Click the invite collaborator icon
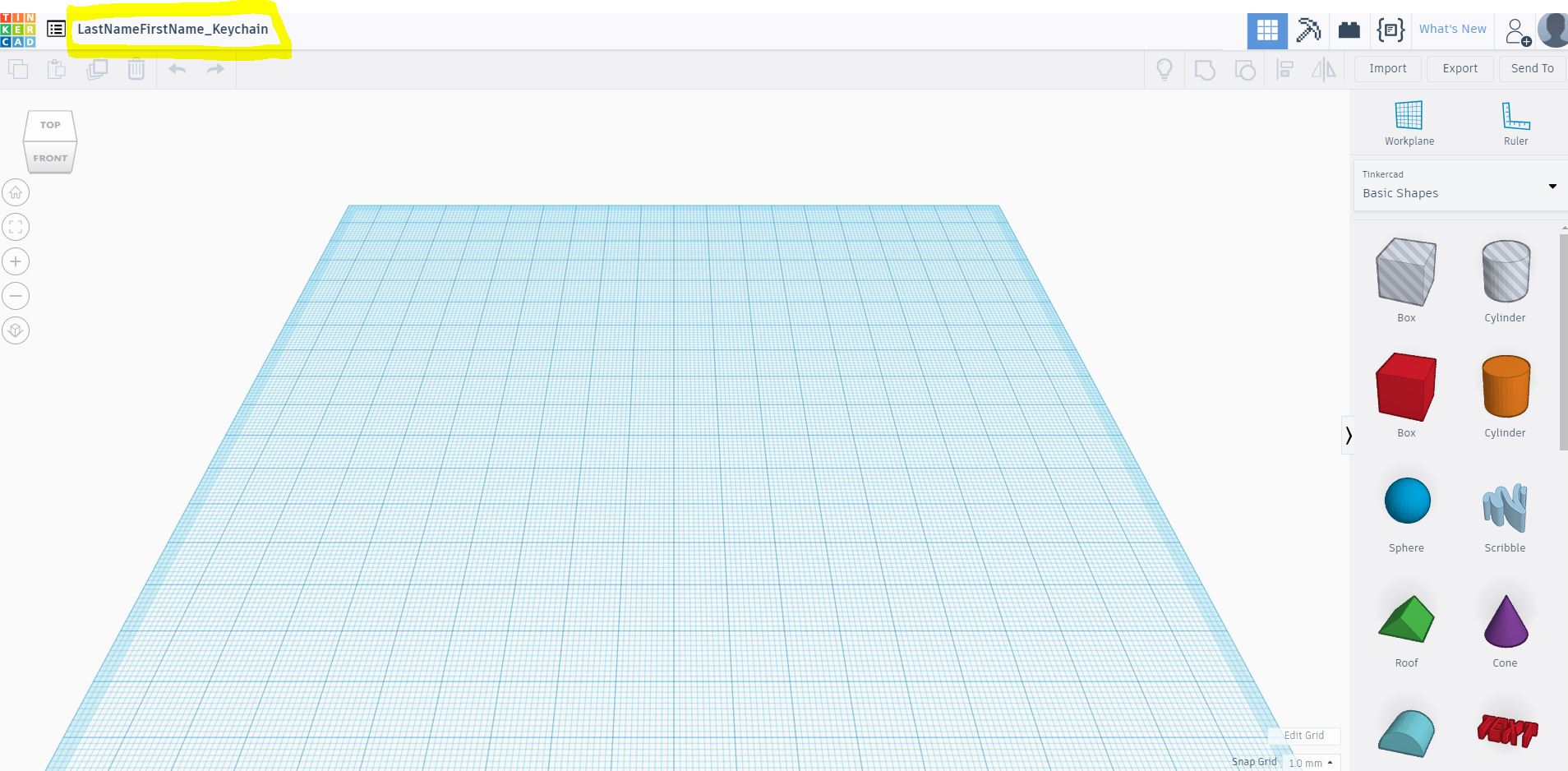 point(1517,31)
